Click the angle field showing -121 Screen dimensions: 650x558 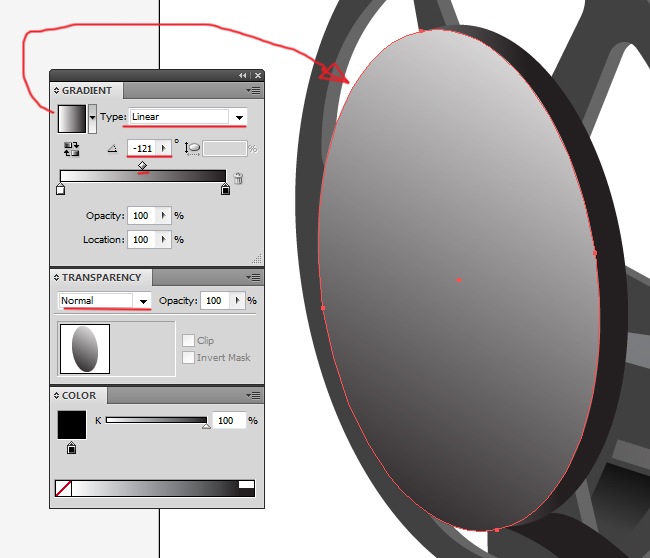[x=141, y=148]
